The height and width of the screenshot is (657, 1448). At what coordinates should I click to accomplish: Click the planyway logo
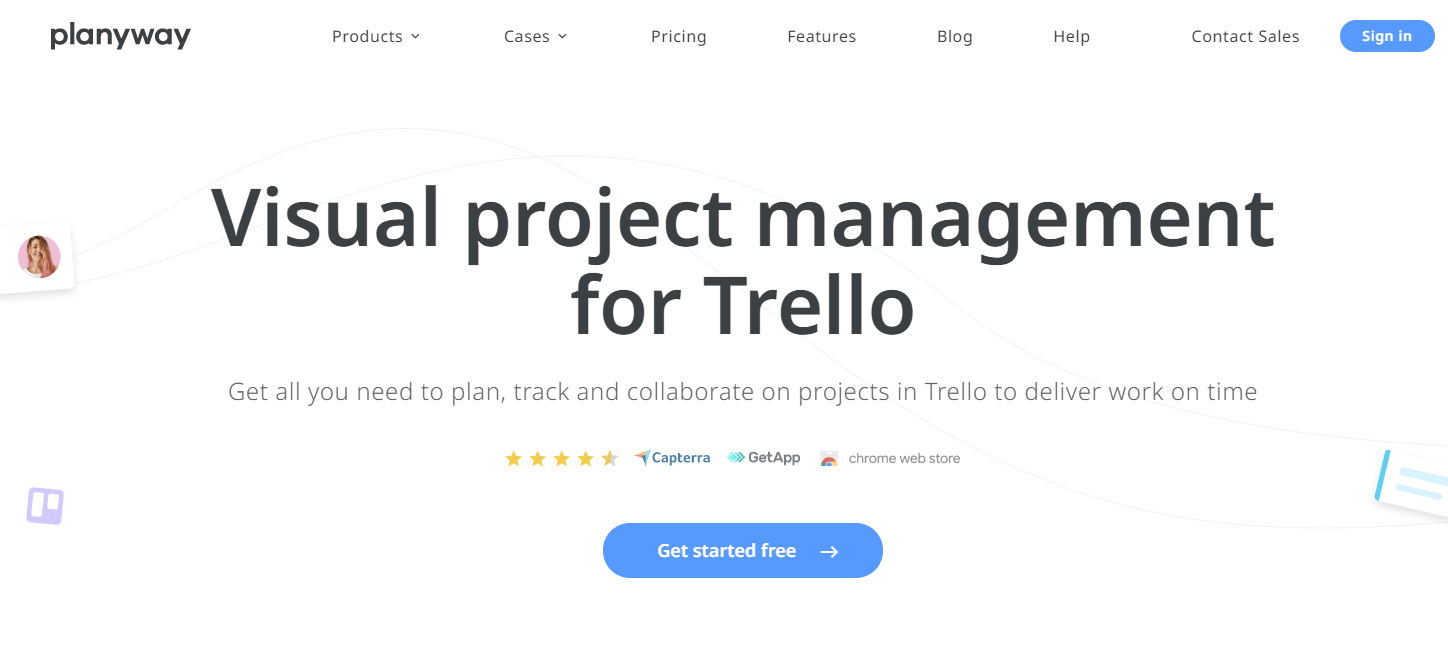click(x=120, y=37)
